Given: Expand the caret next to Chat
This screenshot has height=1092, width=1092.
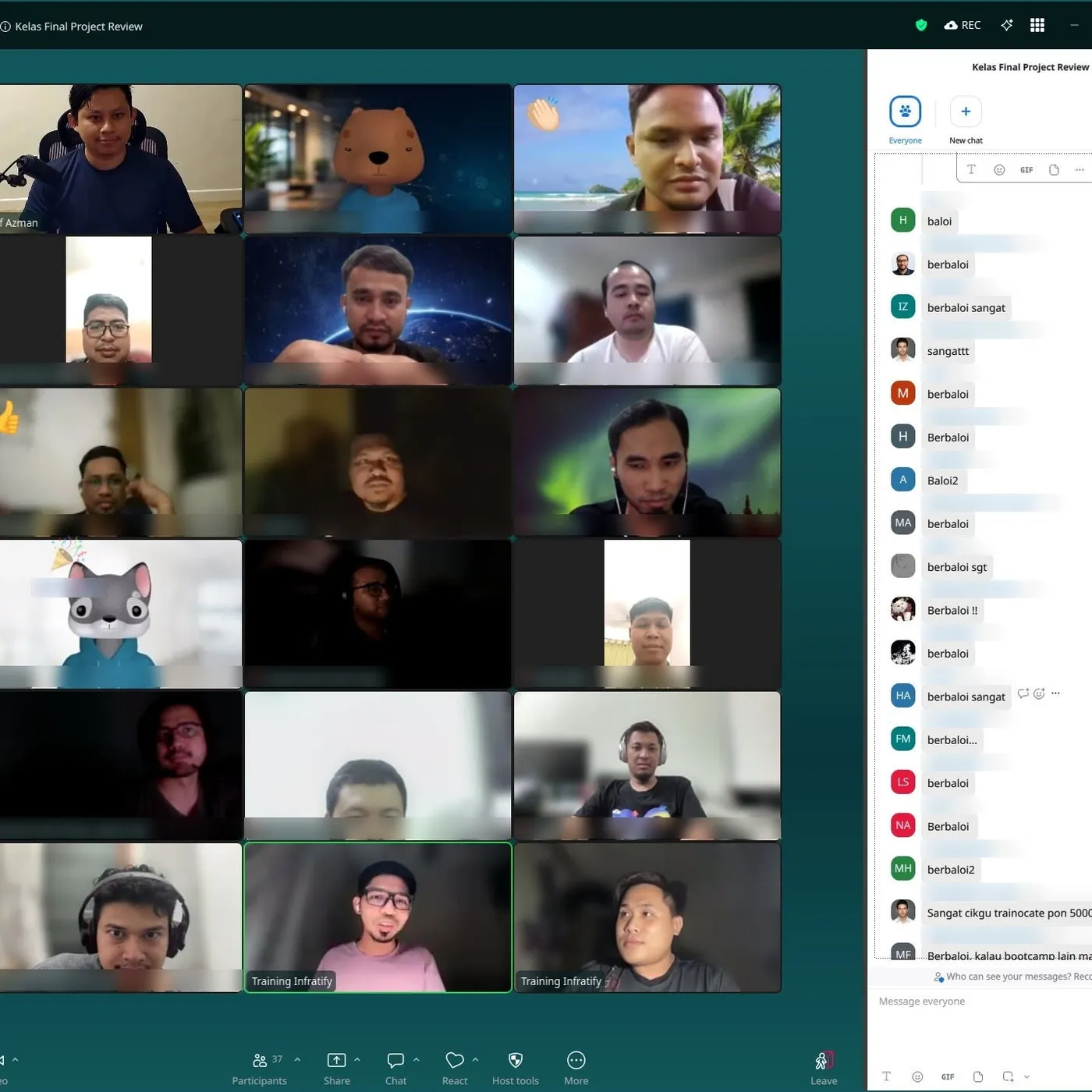Looking at the screenshot, I should pyautogui.click(x=416, y=1059).
